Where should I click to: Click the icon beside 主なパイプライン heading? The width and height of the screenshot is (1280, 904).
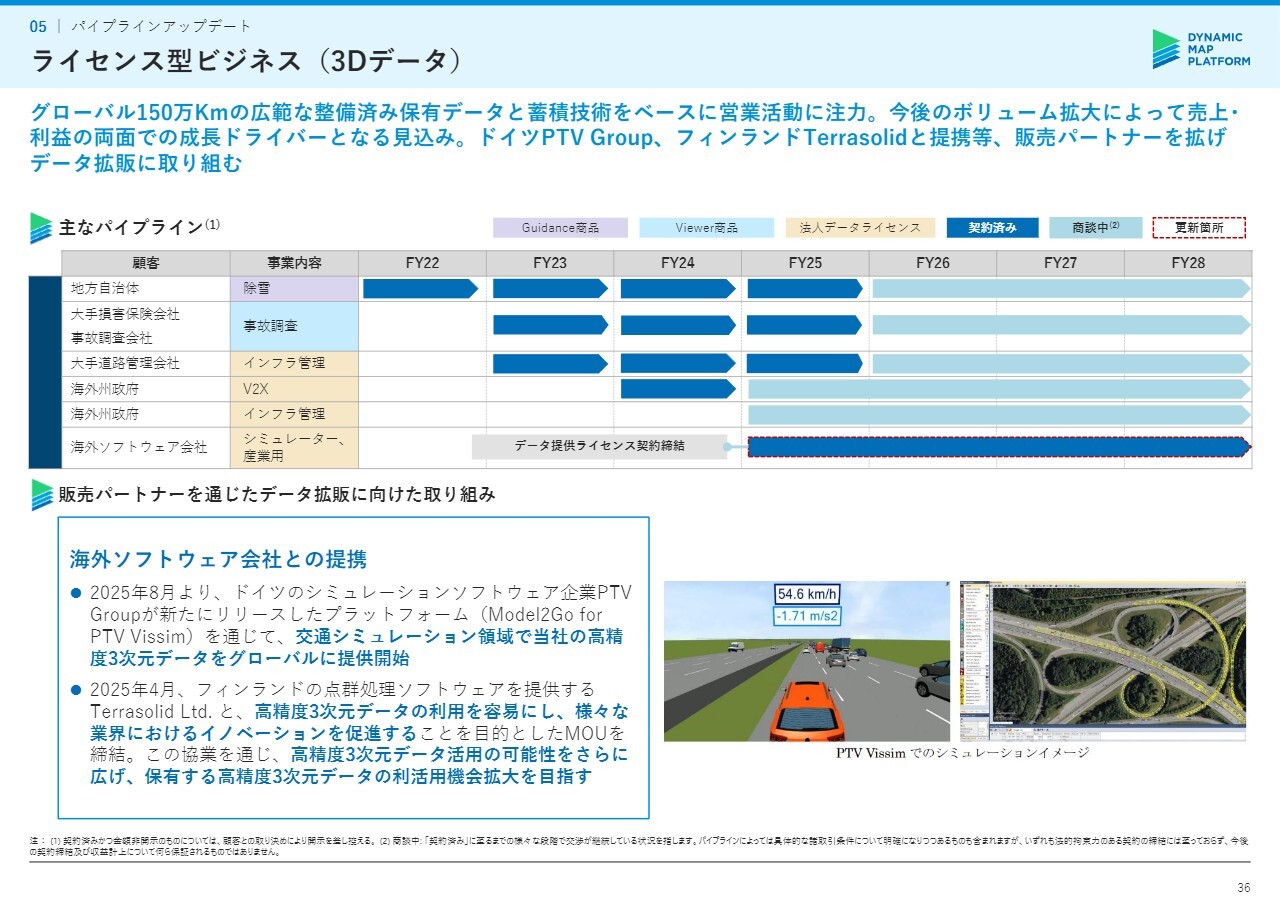coord(41,228)
